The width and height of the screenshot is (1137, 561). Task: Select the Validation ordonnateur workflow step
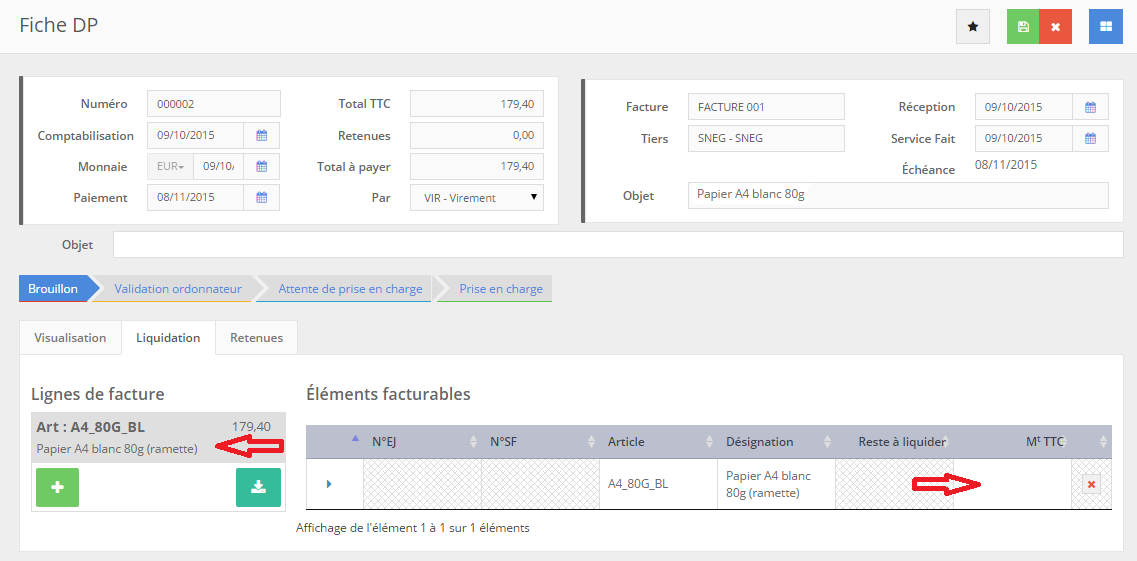tap(178, 289)
